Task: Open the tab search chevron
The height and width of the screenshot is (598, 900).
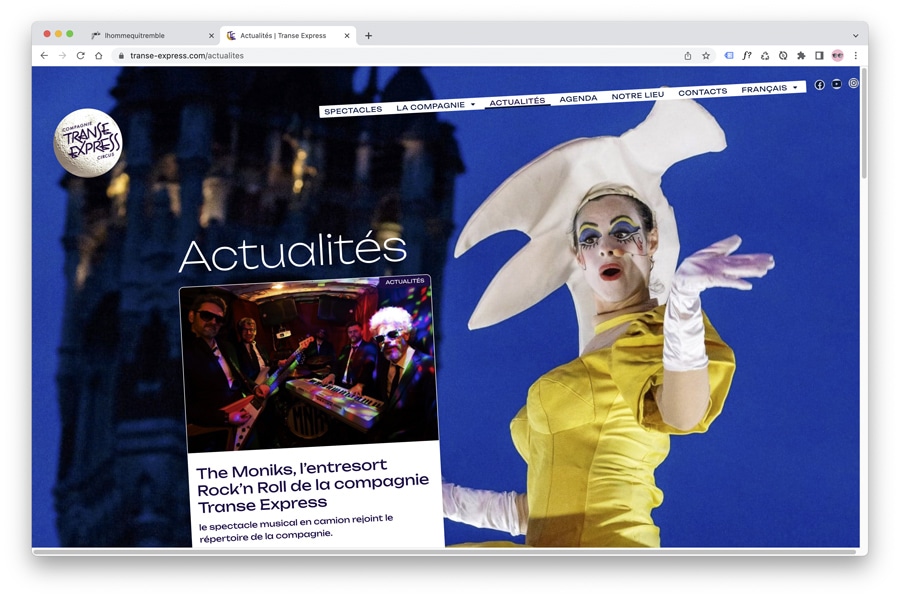Action: [855, 35]
